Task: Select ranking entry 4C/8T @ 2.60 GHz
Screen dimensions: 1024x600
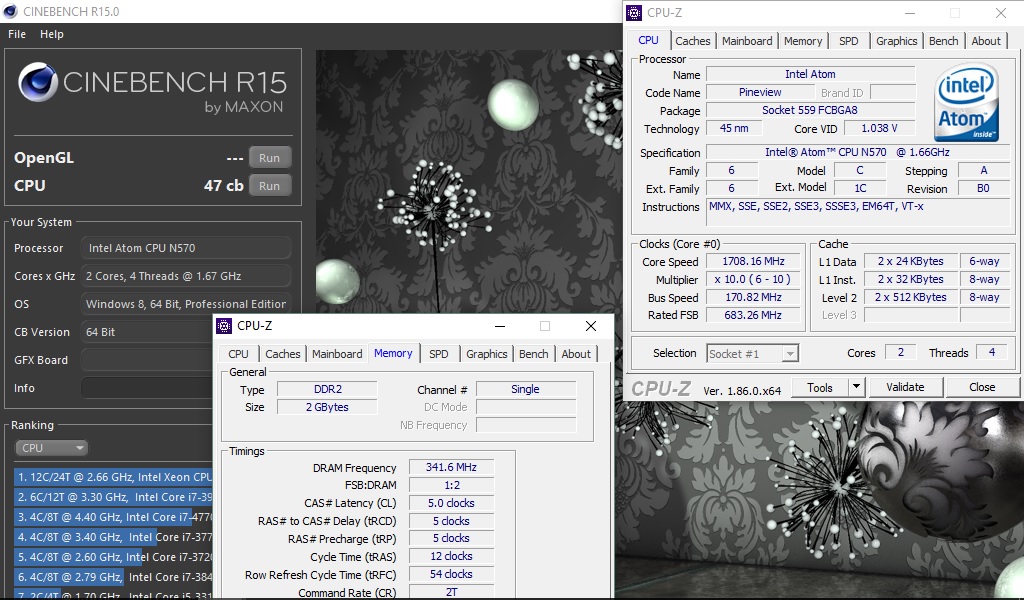Action: tap(112, 558)
